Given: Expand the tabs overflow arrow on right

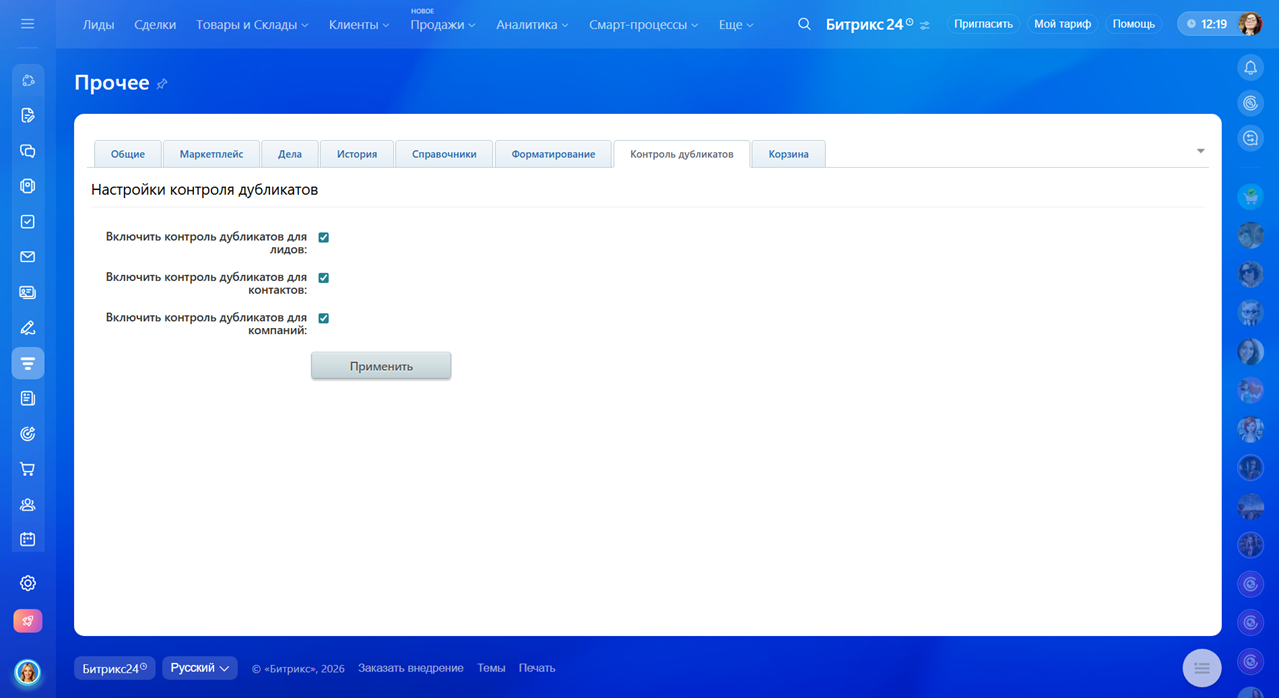Looking at the screenshot, I should [x=1200, y=151].
